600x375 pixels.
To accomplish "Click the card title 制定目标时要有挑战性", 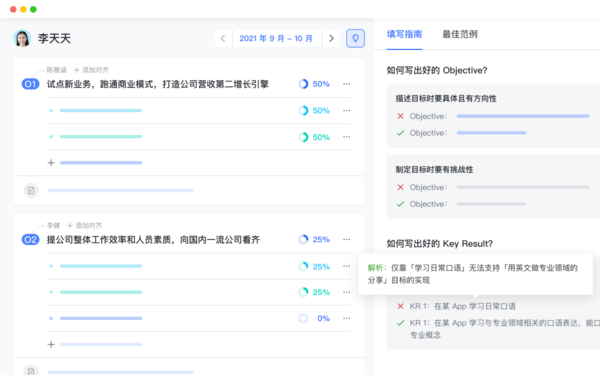I will click(x=434, y=170).
